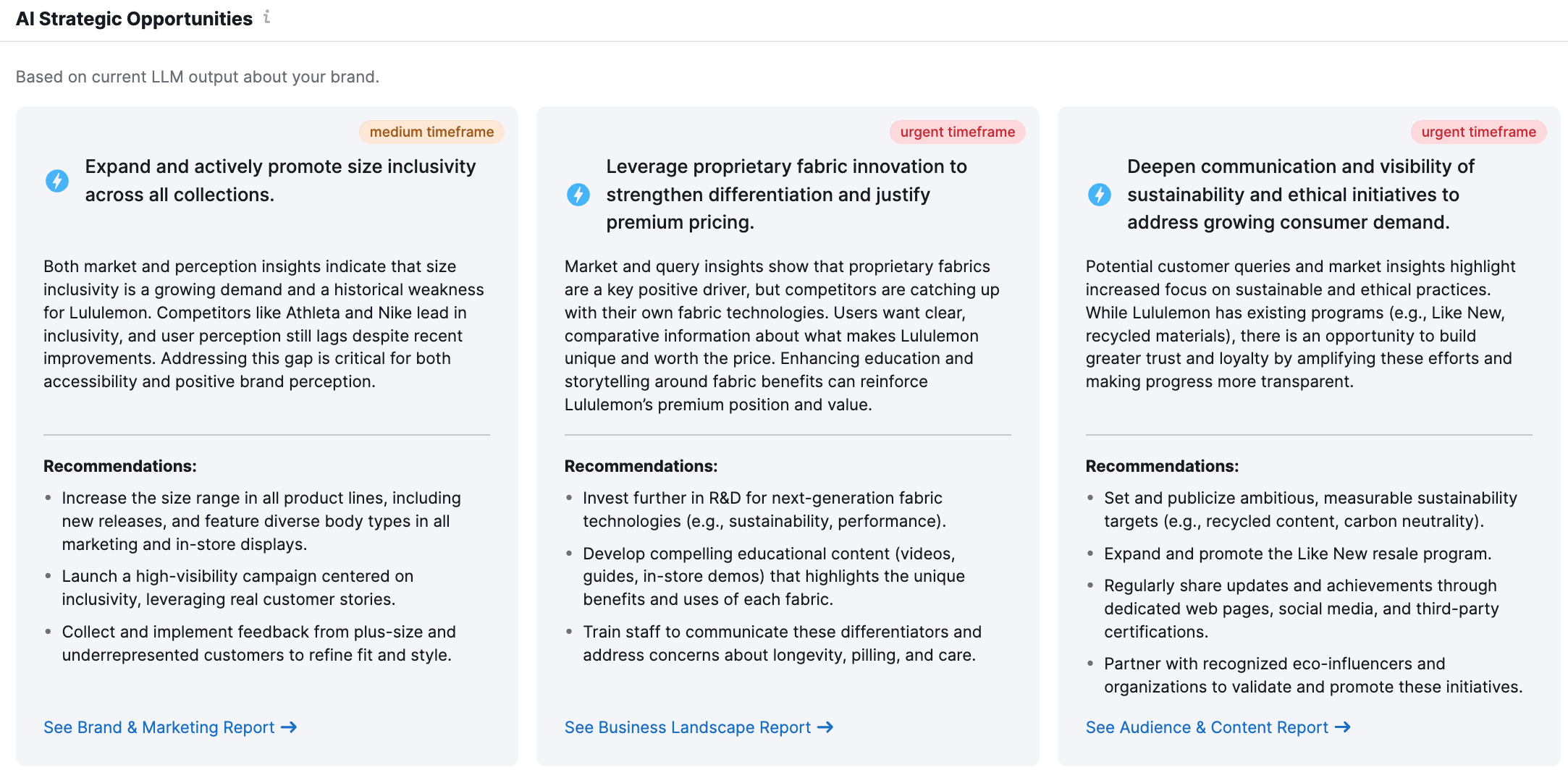Open the See Brand & Marketing Report link
This screenshot has width=1568, height=783.
tap(159, 727)
